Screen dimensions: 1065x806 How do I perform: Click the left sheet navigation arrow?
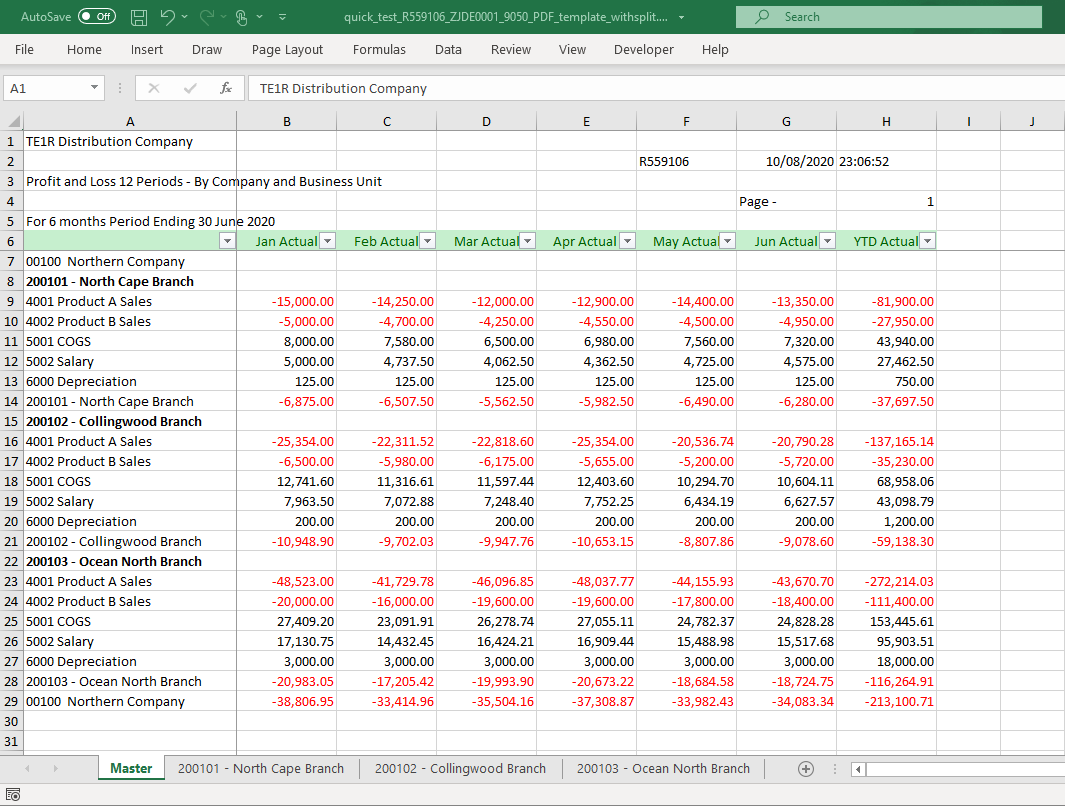[27, 768]
